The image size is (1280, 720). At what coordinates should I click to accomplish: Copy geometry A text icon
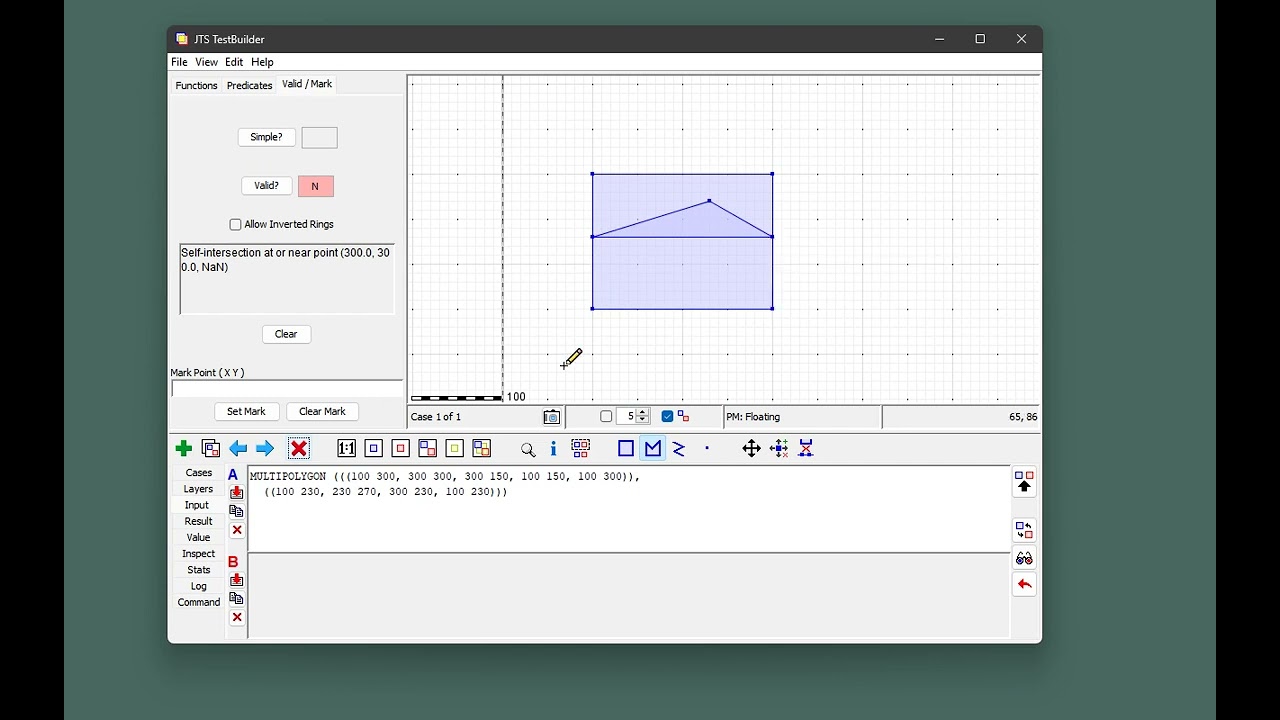tap(236, 511)
